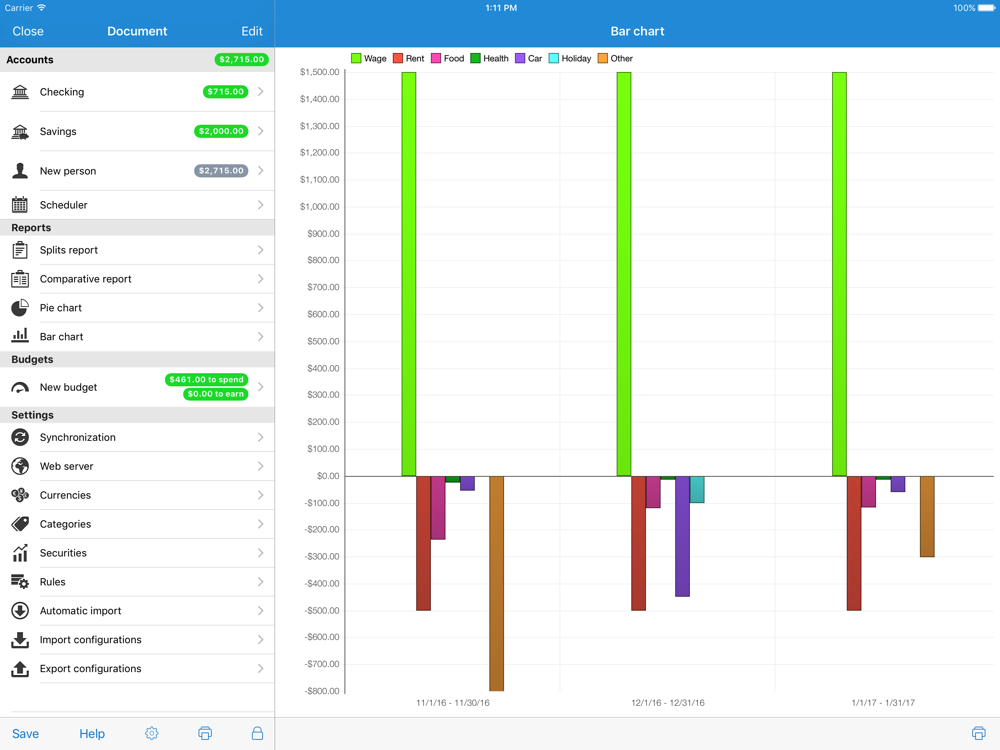
Task: Tap the Automatic import download icon
Action: tap(20, 610)
